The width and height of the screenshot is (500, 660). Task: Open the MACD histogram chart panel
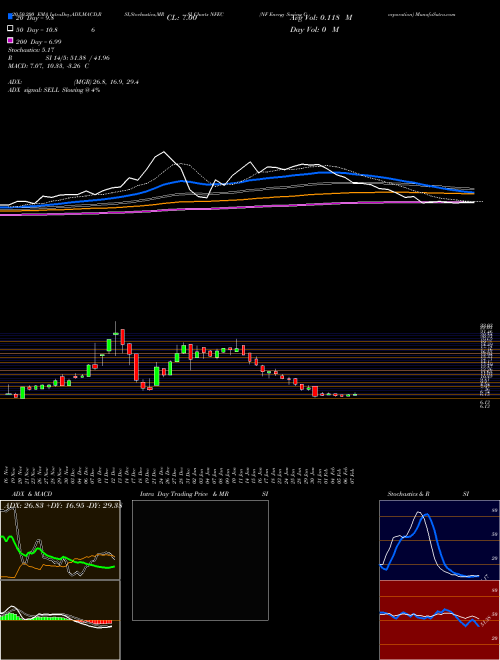(x=60, y=620)
